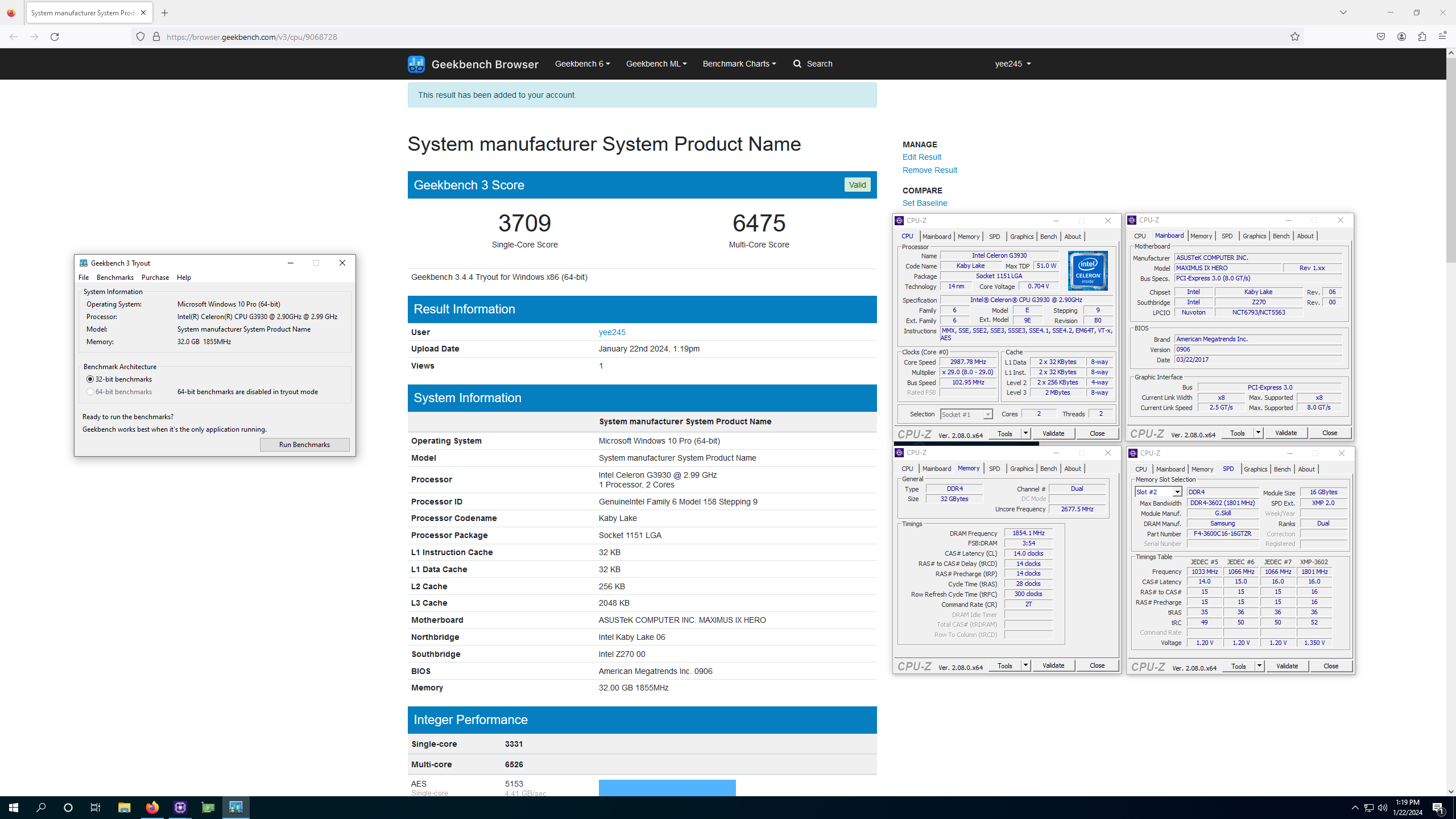Open Cortana circle icon in taskbar
The height and width of the screenshot is (819, 1456).
[68, 808]
